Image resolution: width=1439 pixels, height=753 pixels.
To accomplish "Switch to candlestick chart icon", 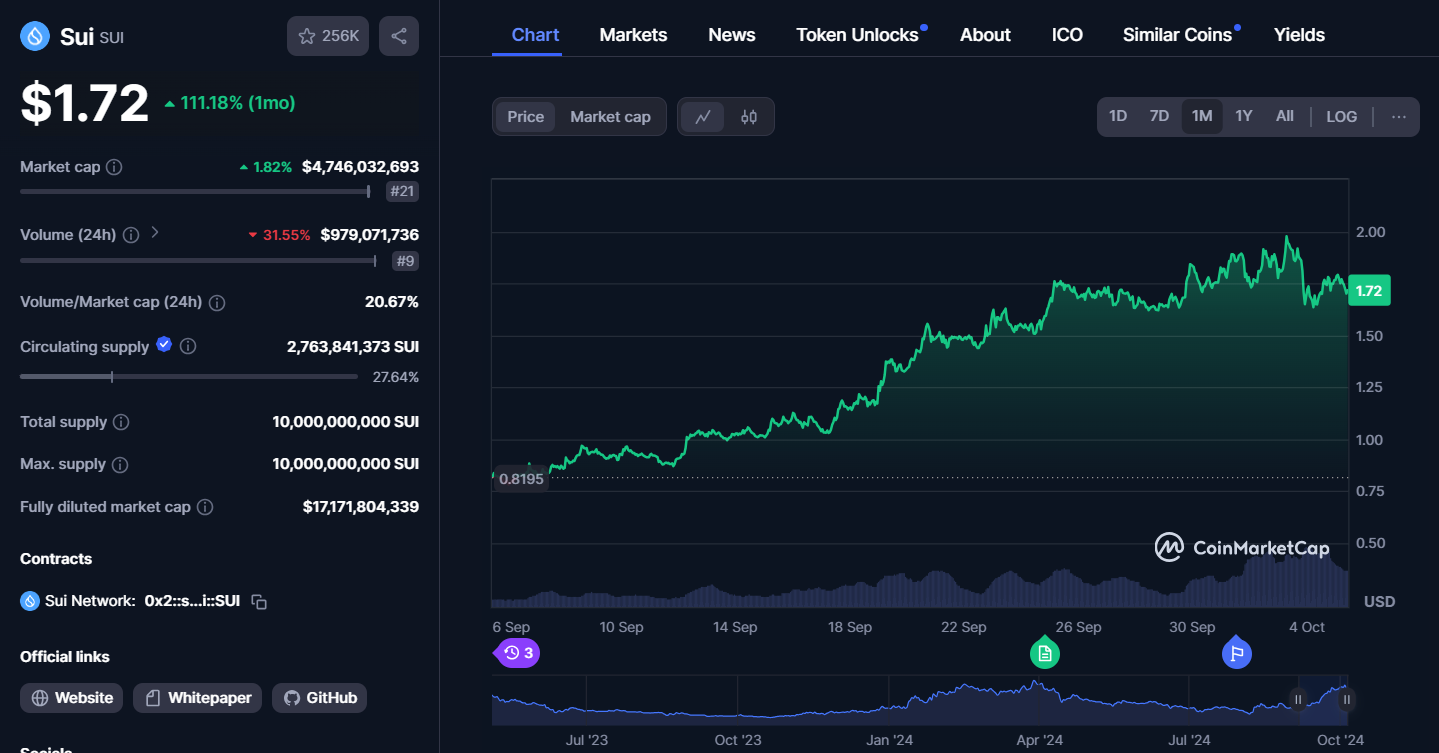I will point(749,117).
